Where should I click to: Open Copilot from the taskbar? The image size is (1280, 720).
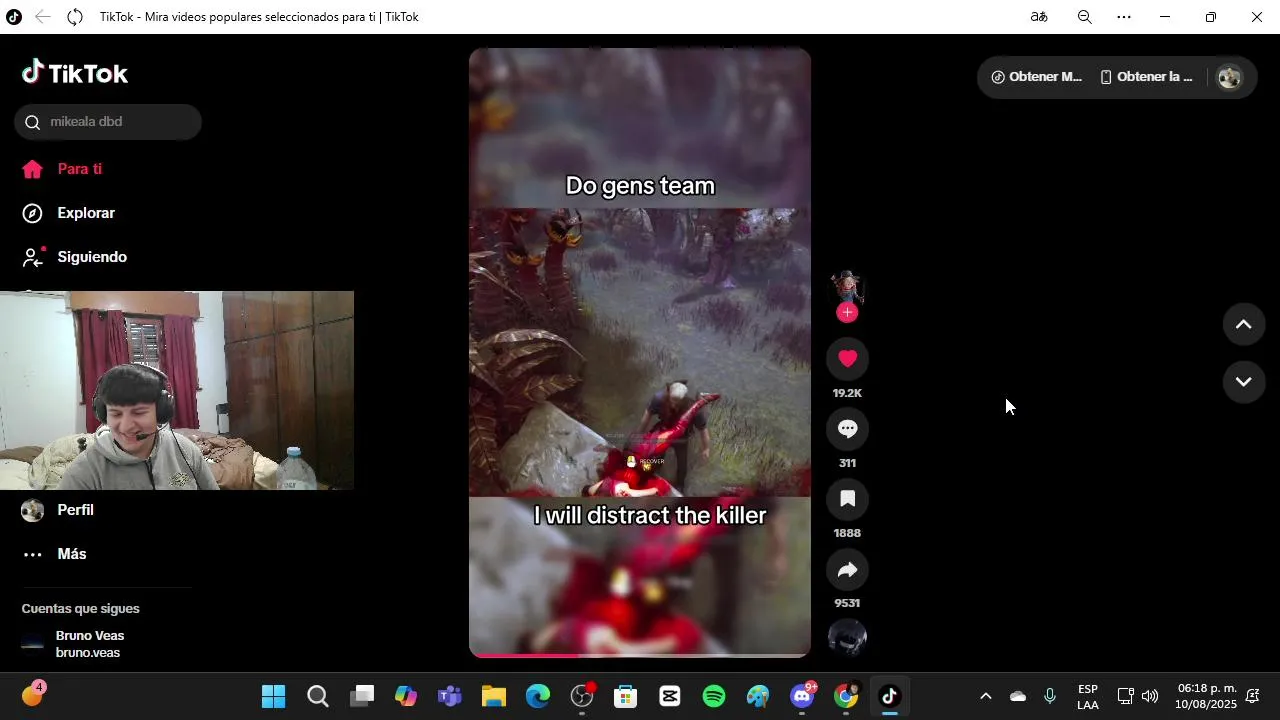[x=406, y=696]
